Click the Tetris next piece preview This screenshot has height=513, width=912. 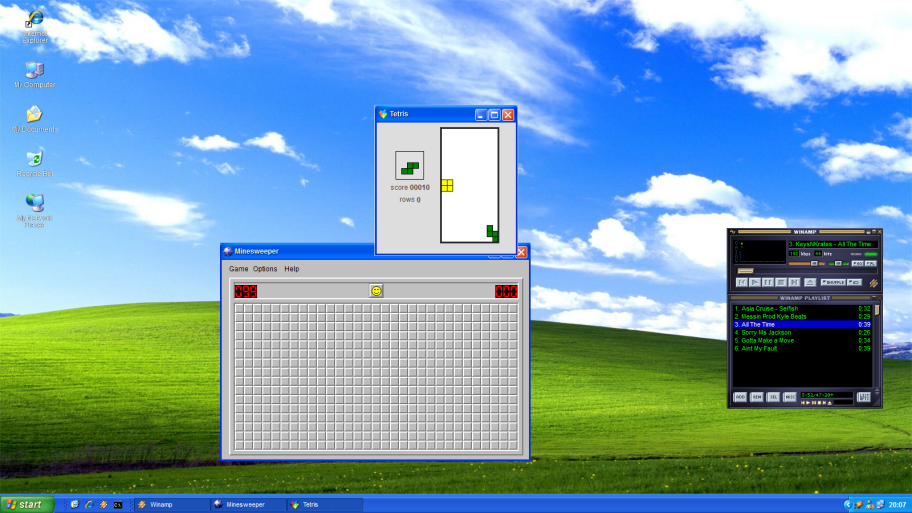click(x=409, y=166)
